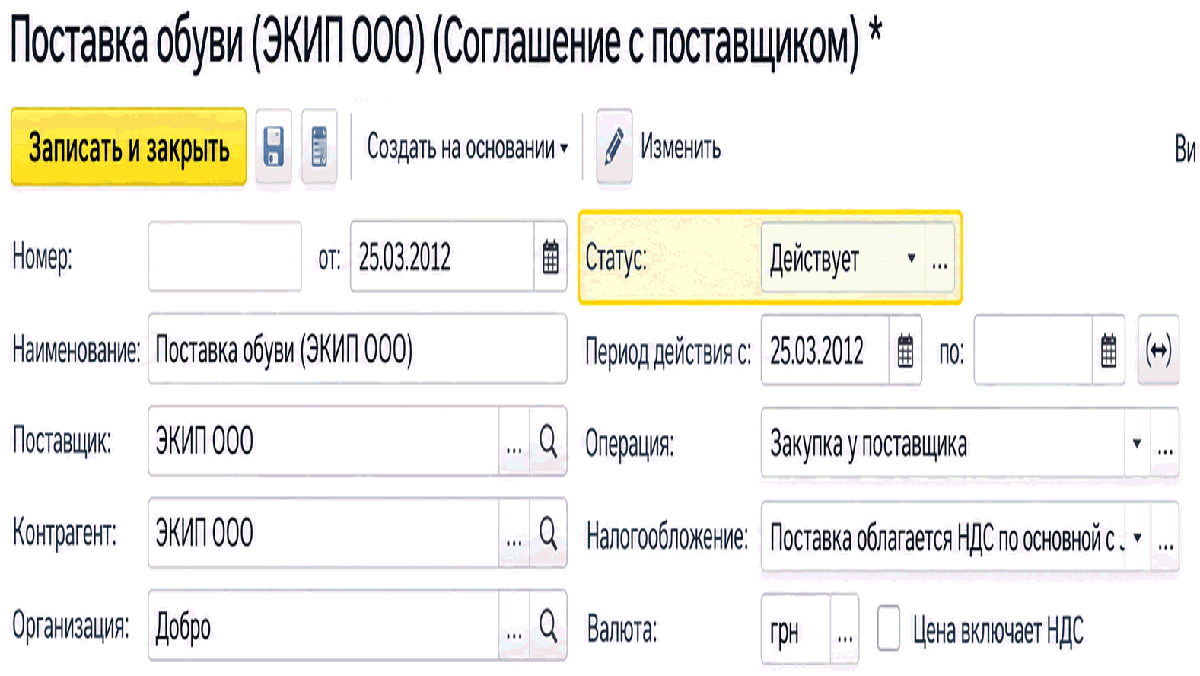Click the empty 'по' end date field
Image resolution: width=1200 pixels, height=676 pixels.
coord(1033,351)
